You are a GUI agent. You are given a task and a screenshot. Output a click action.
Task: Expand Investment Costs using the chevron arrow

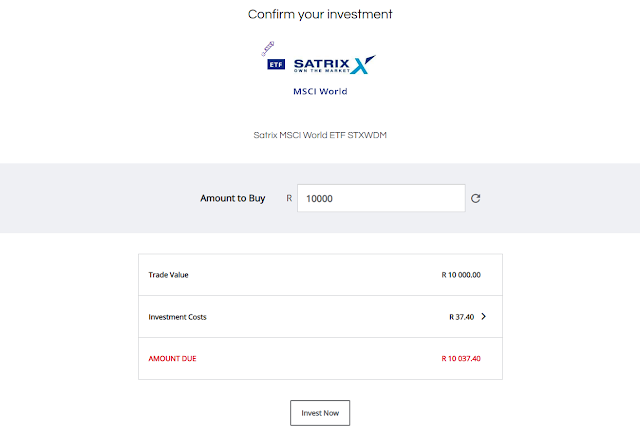[484, 316]
